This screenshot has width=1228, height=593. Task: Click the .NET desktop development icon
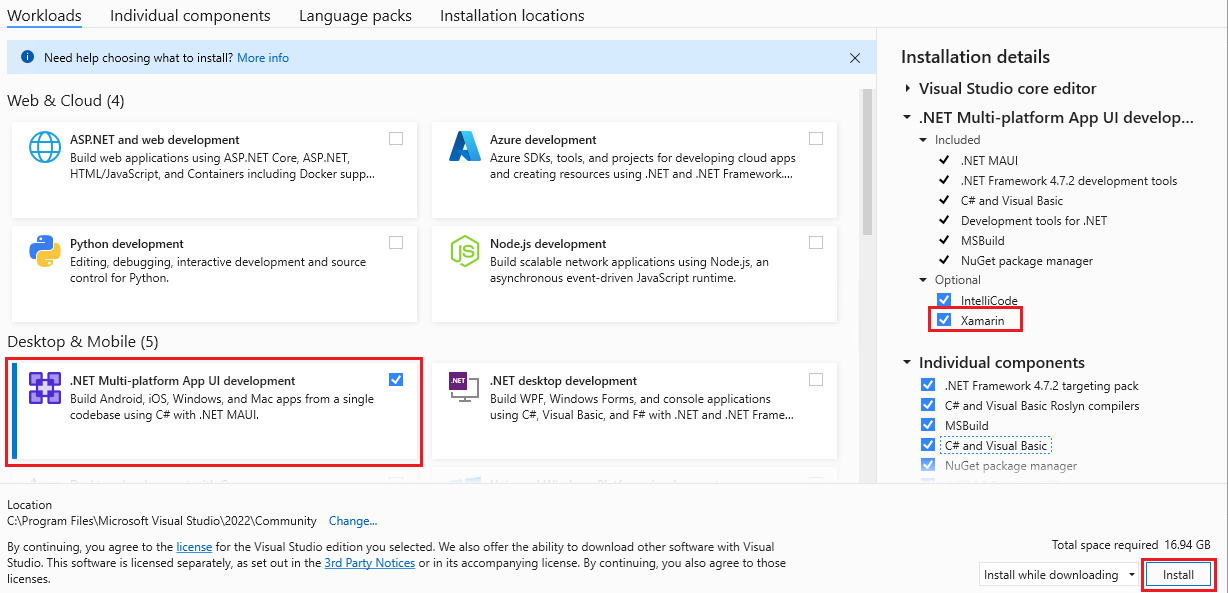click(464, 388)
